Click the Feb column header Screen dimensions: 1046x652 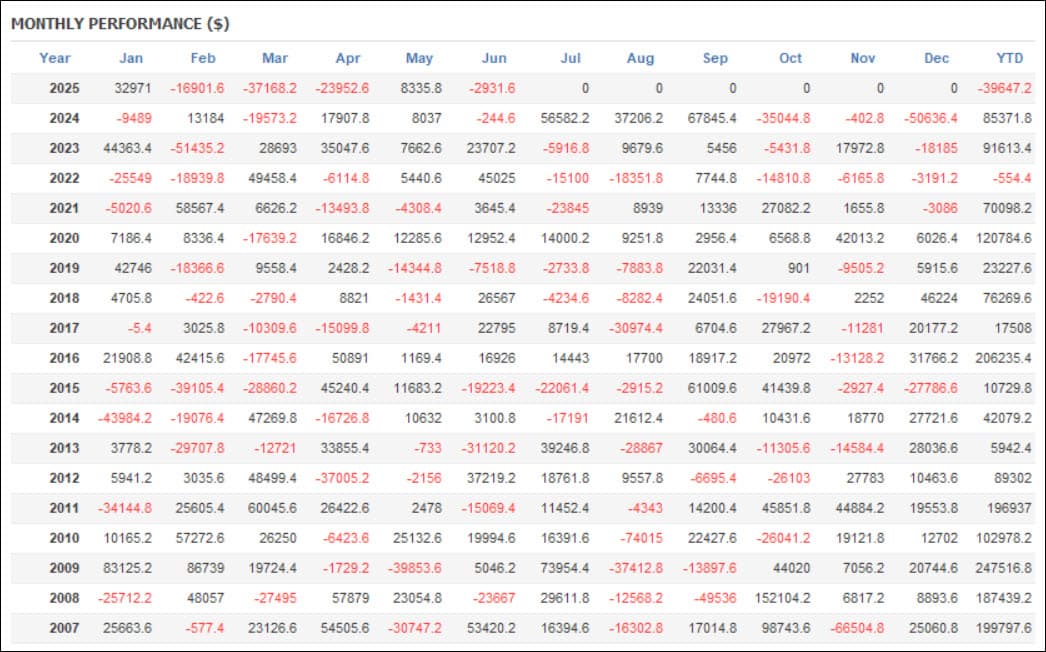tap(203, 58)
